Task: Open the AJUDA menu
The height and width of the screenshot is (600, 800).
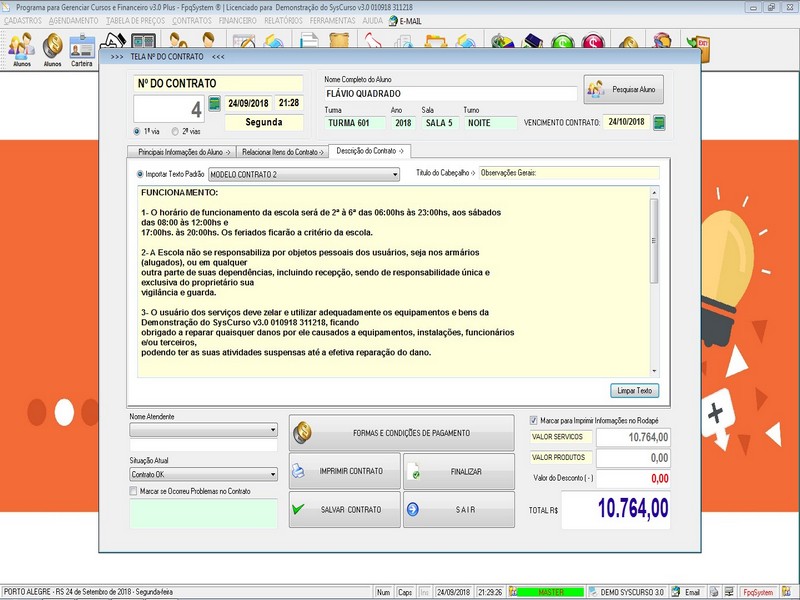Action: (x=372, y=21)
